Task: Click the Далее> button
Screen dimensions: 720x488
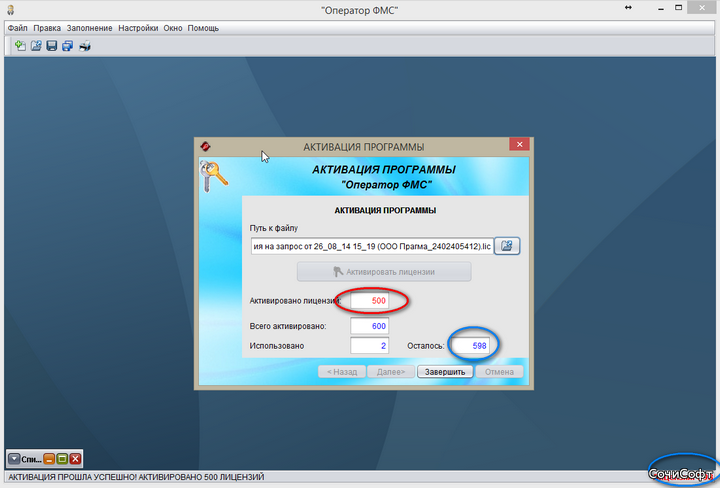Action: point(391,371)
